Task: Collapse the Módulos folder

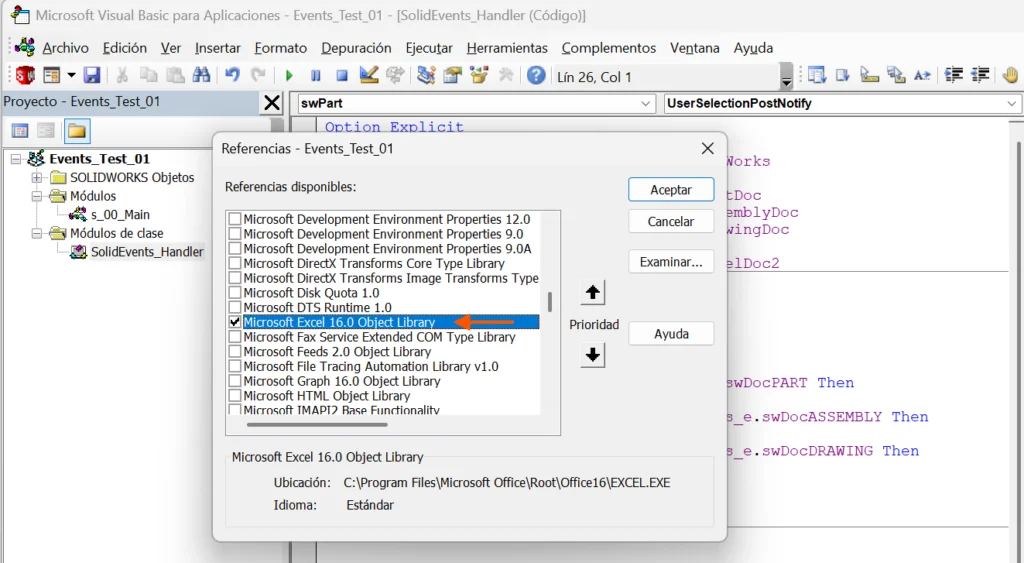Action: click(37, 196)
